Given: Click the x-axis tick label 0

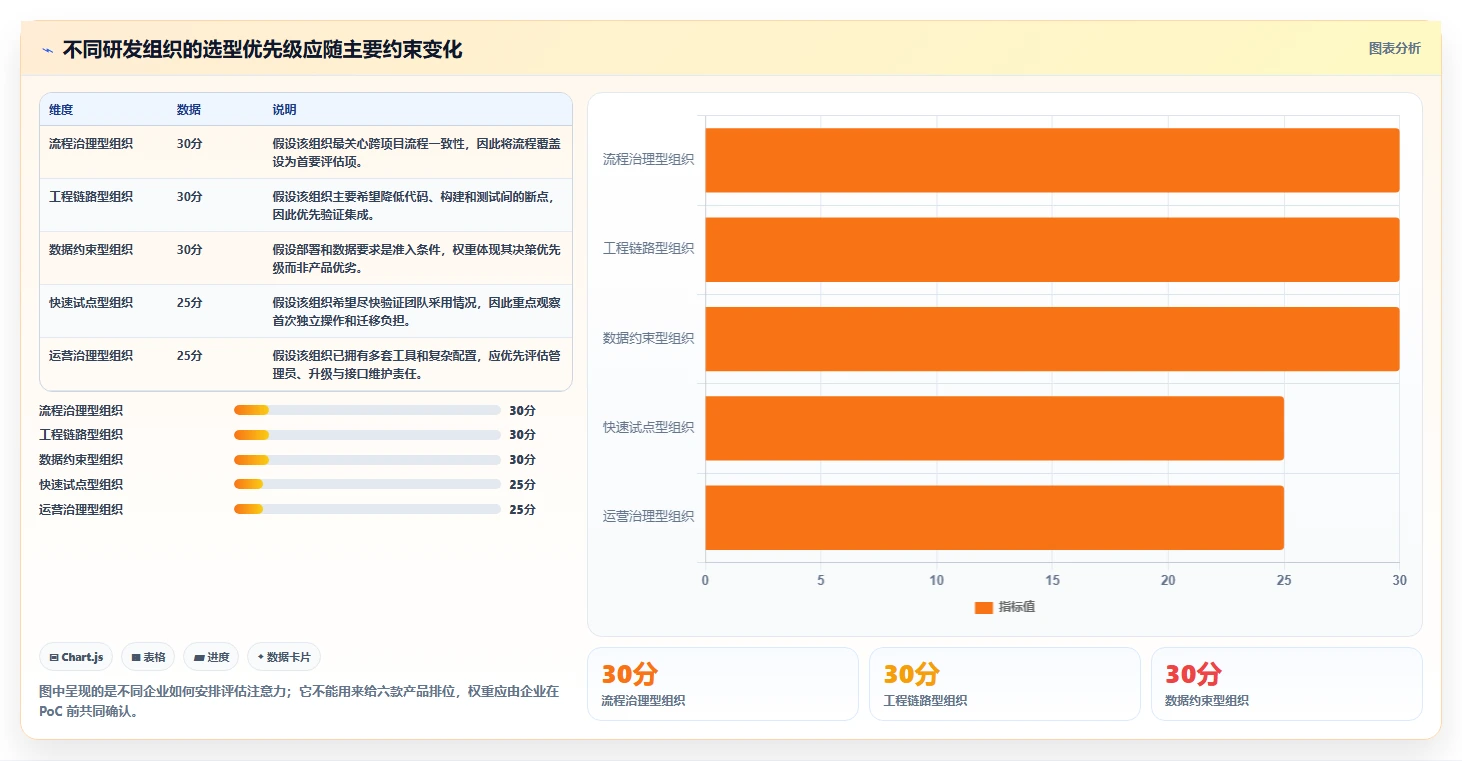Looking at the screenshot, I should (x=705, y=580).
